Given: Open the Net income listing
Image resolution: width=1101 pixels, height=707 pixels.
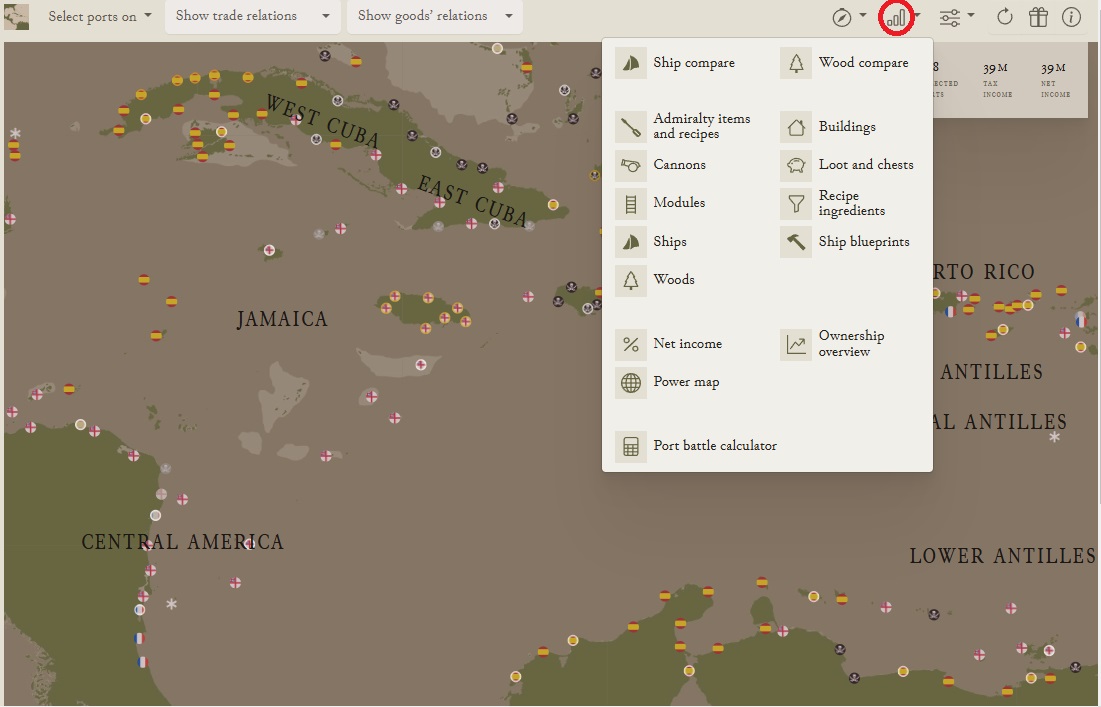Looking at the screenshot, I should click(686, 343).
